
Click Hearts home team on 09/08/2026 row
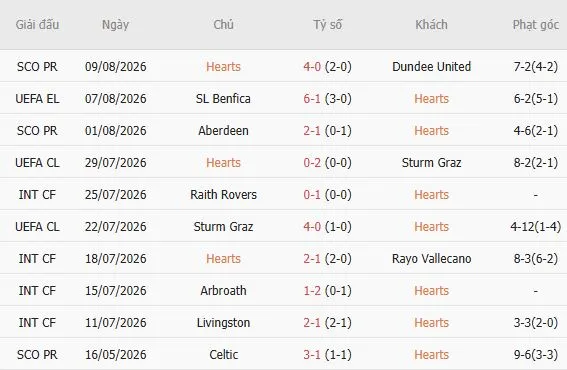point(223,67)
